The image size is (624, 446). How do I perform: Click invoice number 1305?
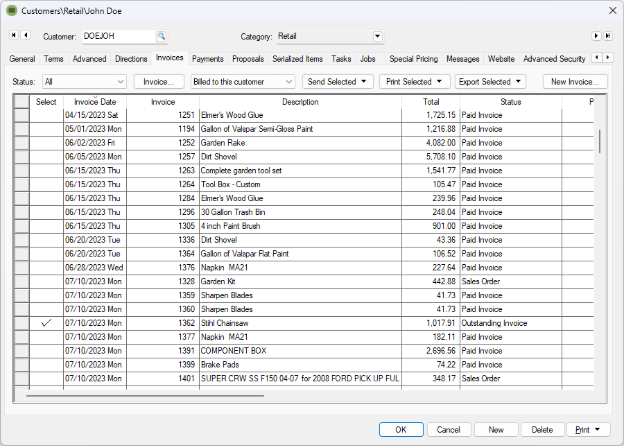tap(163, 226)
